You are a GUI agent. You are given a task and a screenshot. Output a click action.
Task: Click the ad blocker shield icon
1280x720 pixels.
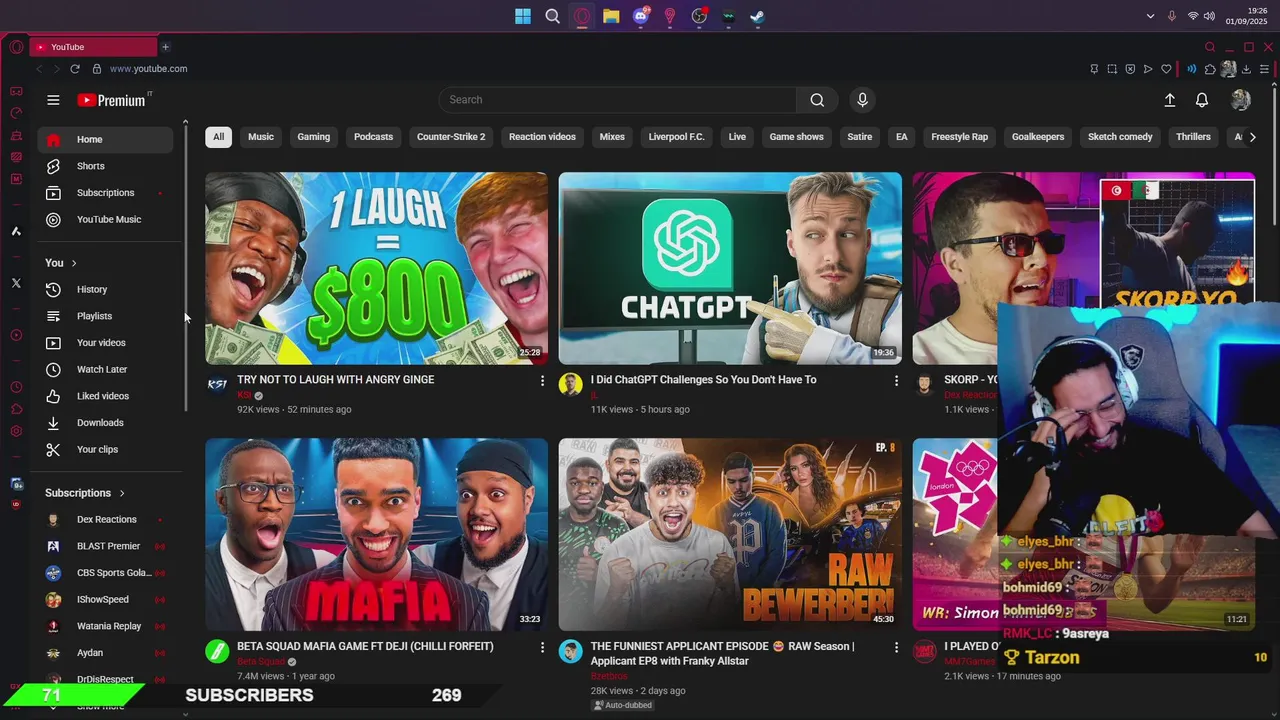pyautogui.click(x=1130, y=69)
